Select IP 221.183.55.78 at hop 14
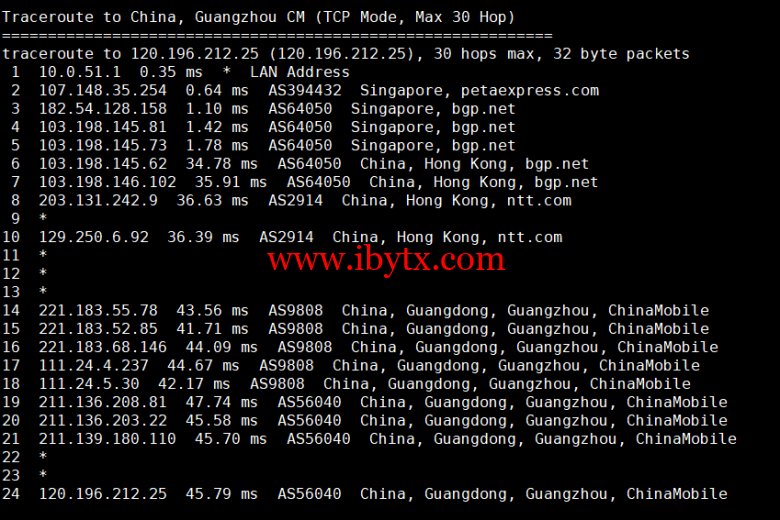780x520 pixels. pyautogui.click(x=98, y=311)
